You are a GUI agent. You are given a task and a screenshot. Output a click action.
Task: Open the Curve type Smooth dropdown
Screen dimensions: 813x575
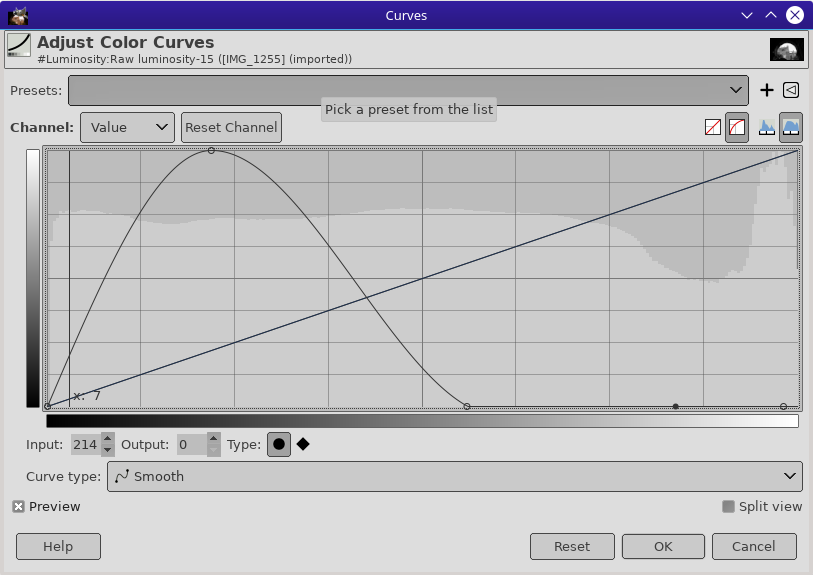coord(455,476)
